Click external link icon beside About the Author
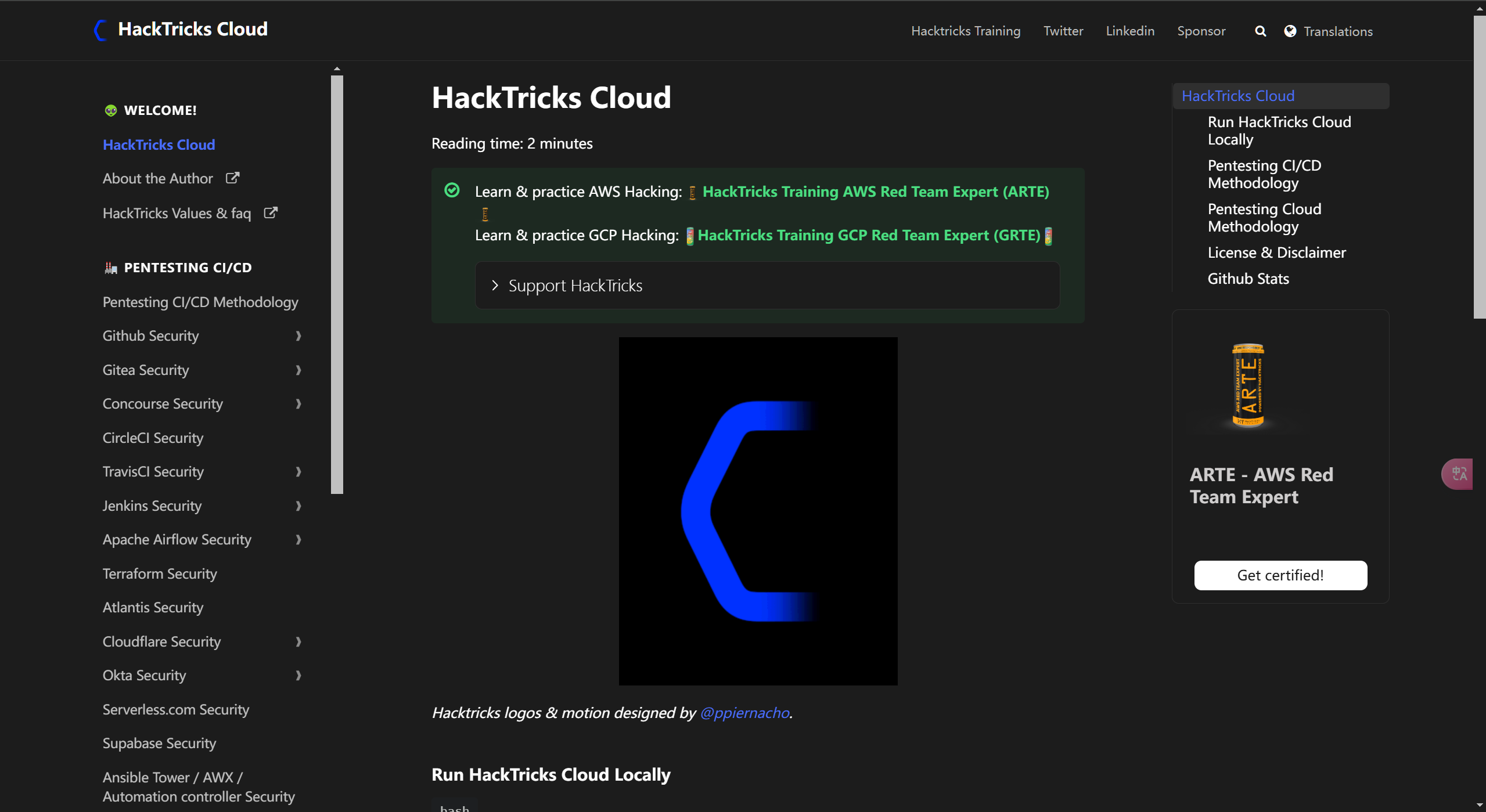Viewport: 1486px width, 812px height. click(232, 178)
